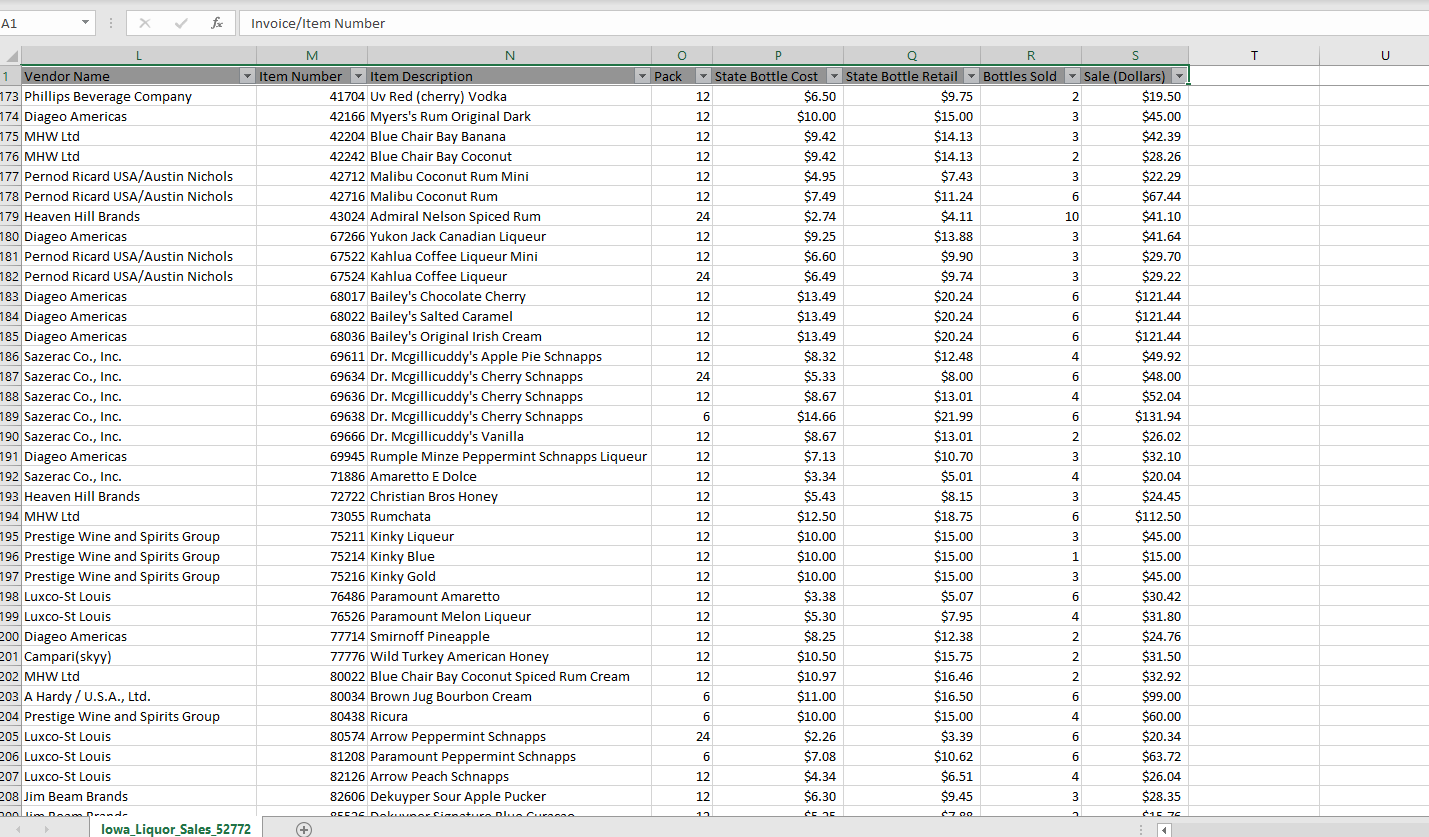The image size is (1429, 837).
Task: Add a new sheet with plus icon
Action: (304, 829)
